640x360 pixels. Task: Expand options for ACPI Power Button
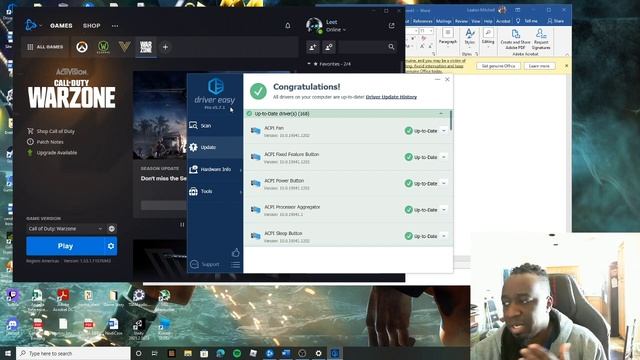tap(444, 183)
